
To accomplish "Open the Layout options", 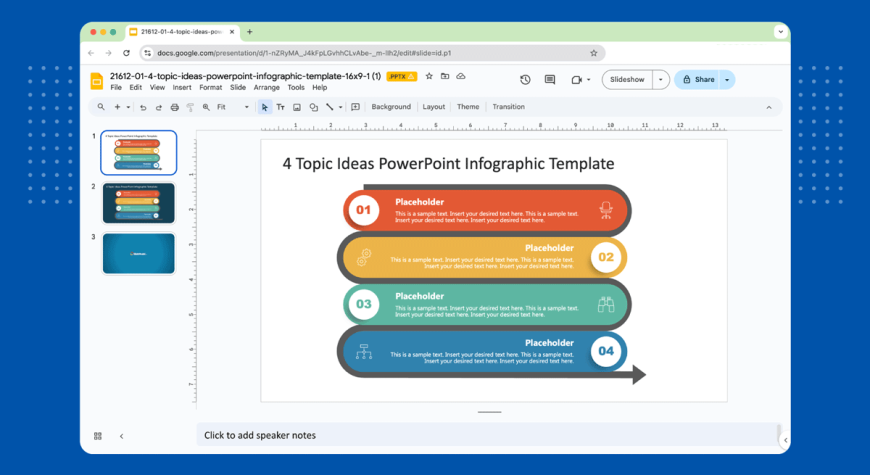I will click(x=434, y=107).
